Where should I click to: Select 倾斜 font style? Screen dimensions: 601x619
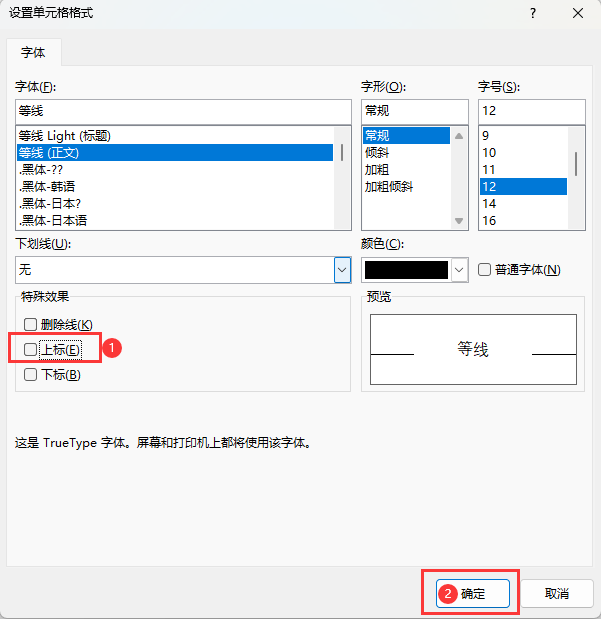pyautogui.click(x=406, y=153)
